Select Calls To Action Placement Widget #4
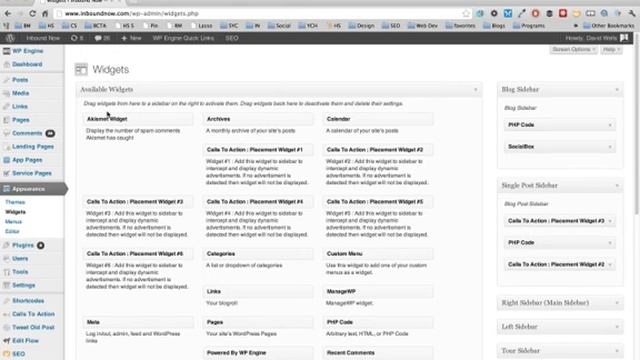The height and width of the screenshot is (360, 640). tap(258, 202)
